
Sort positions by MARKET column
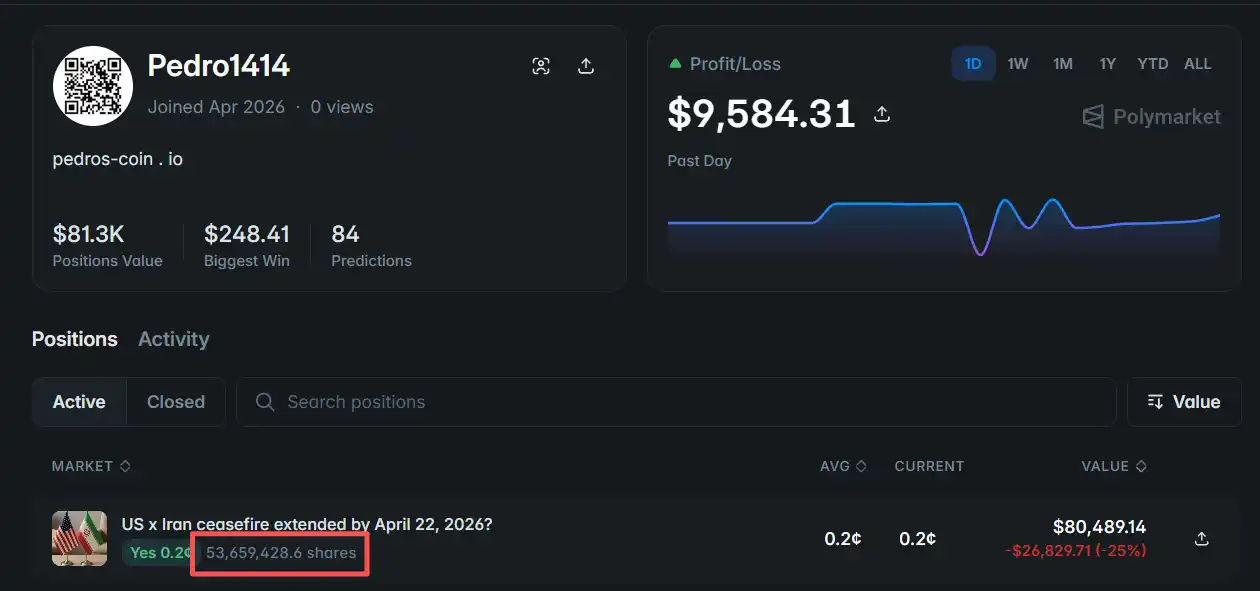(x=90, y=466)
